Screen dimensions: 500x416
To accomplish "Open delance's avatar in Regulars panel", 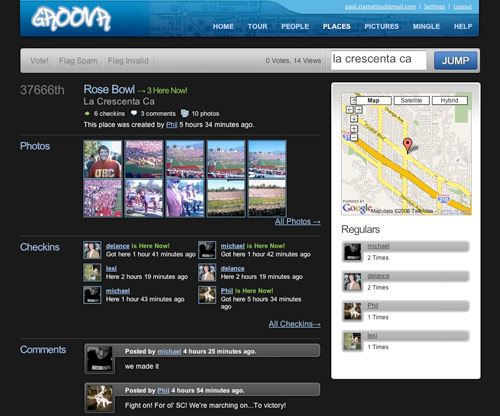I will 352,282.
